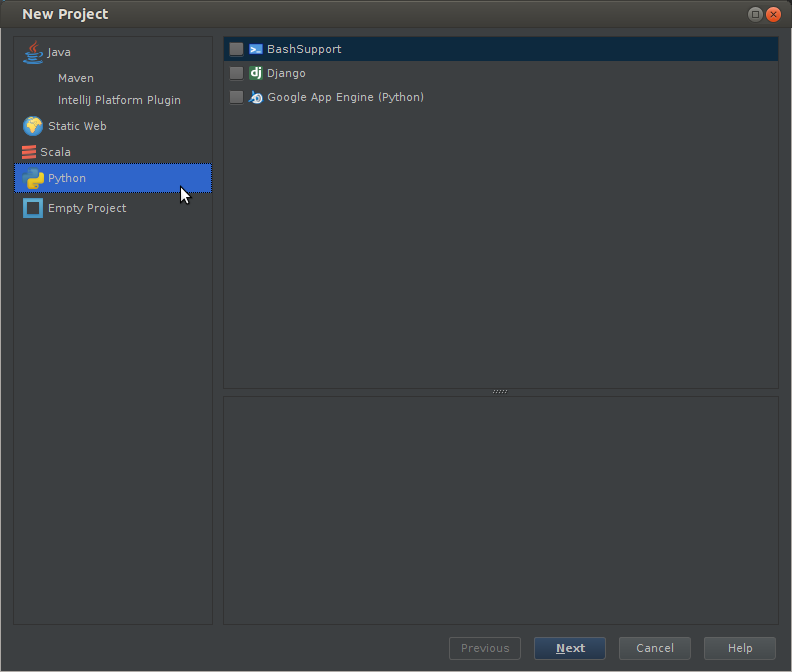Choose Empty Project label
Screen dimensions: 792x672
click(87, 208)
